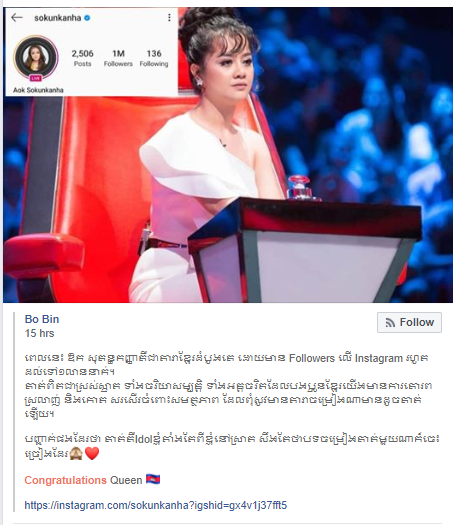This screenshot has width=453, height=525.
Task: Click the orange Congratulations text
Action: [x=65, y=480]
